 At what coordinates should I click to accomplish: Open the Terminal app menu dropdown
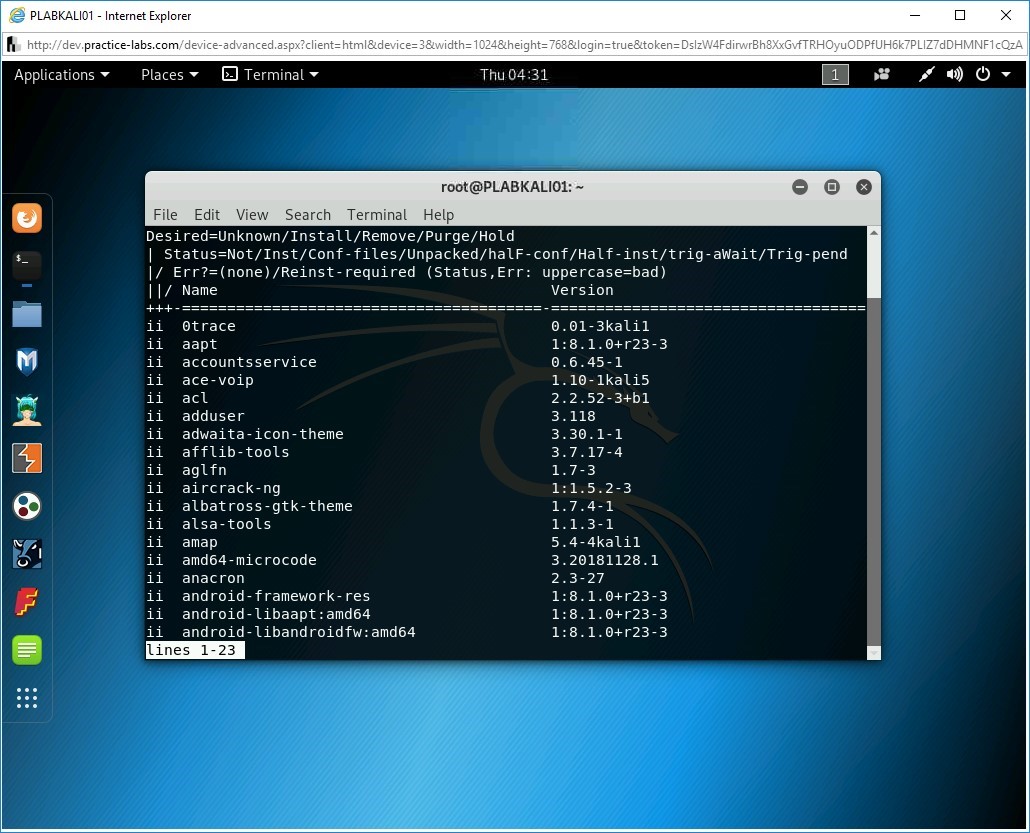tap(271, 75)
